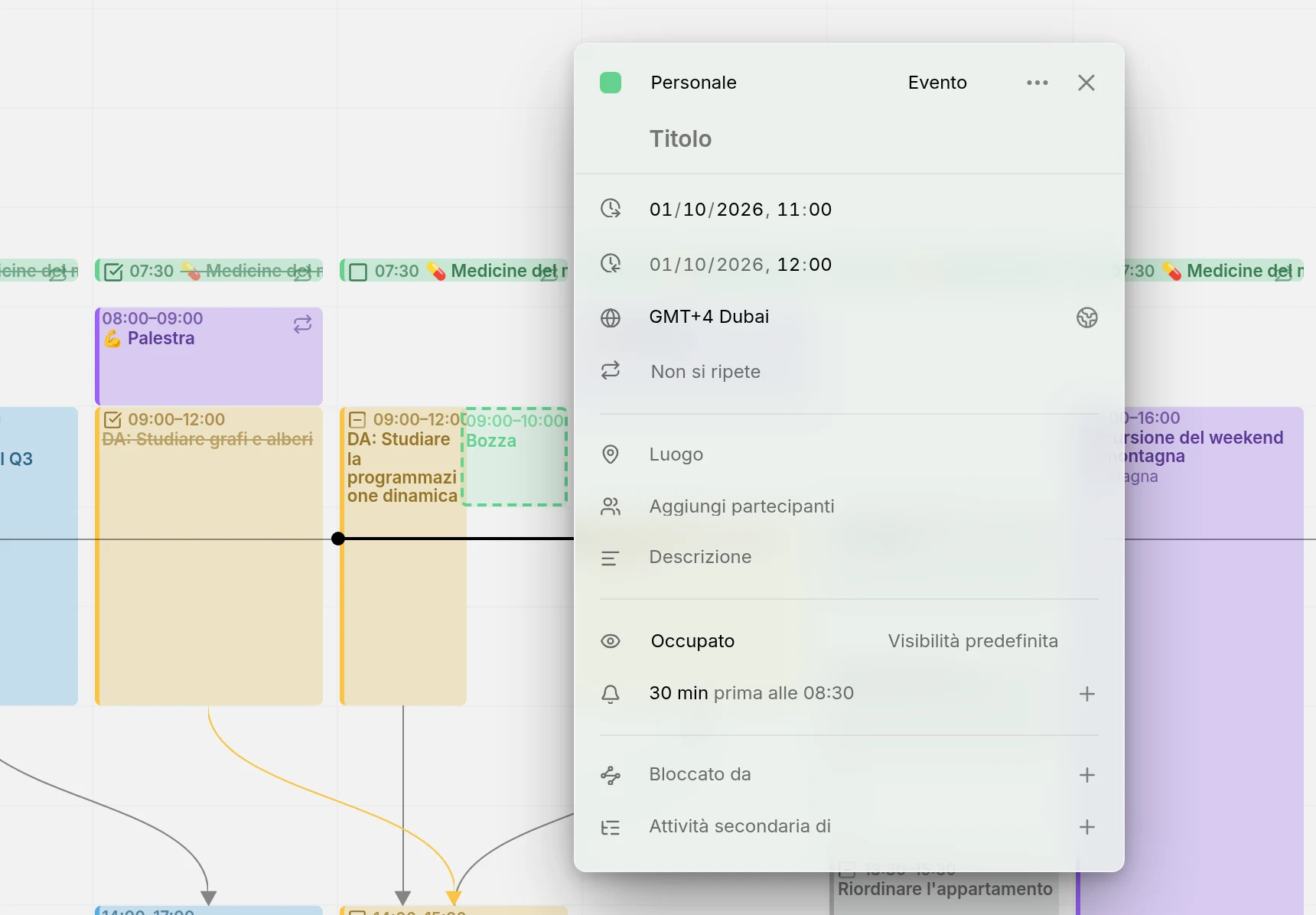
Task: Click the Descrizione field
Action: point(700,557)
